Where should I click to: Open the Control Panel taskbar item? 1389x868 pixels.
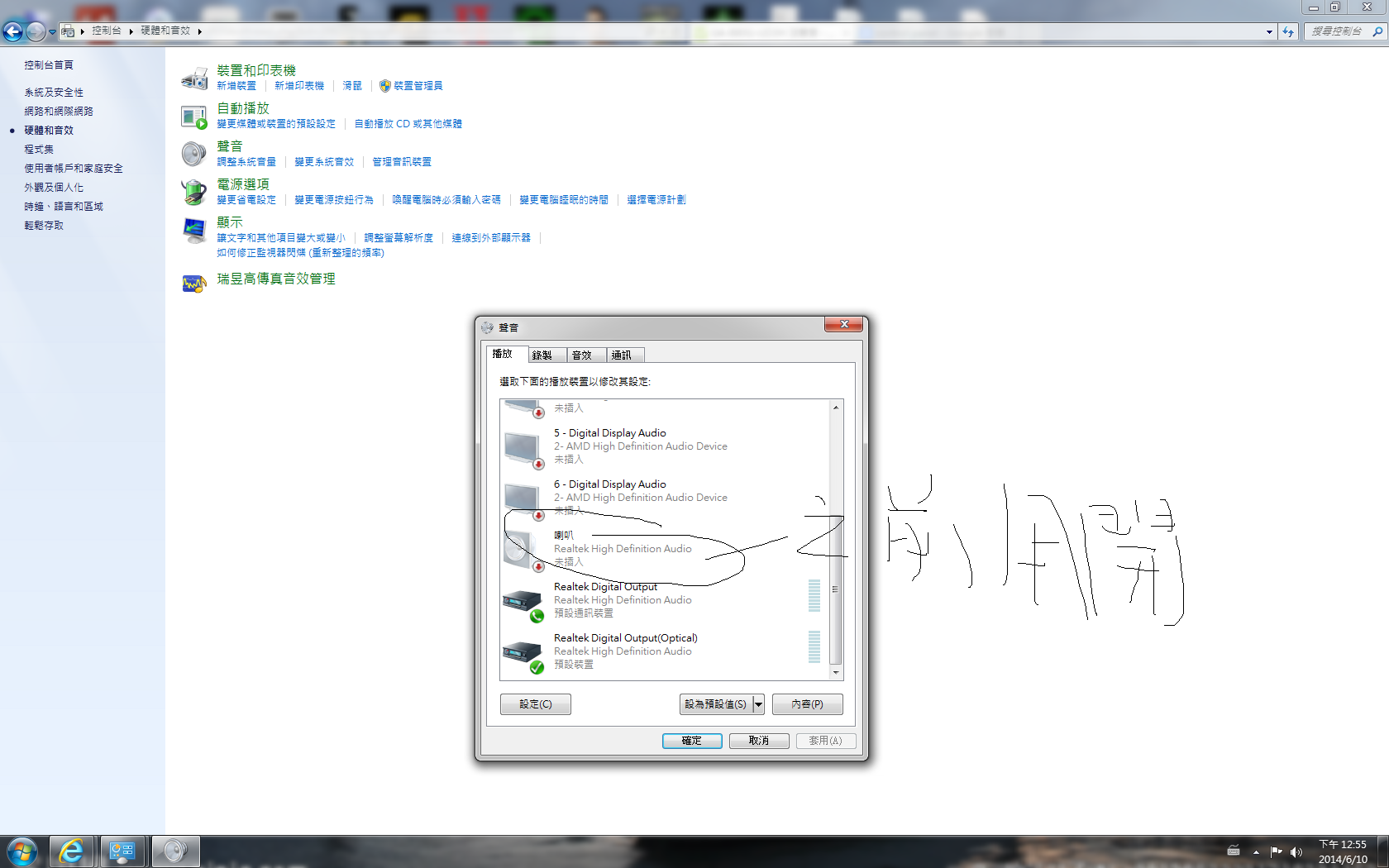point(123,851)
